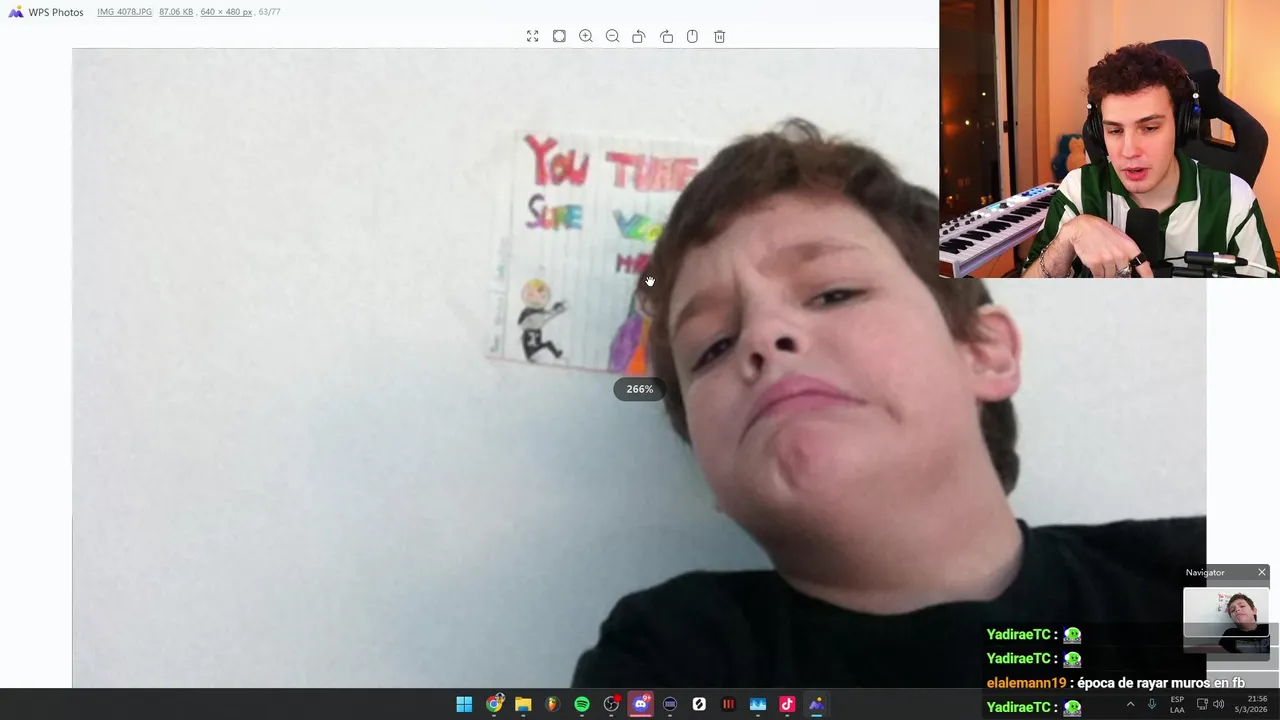Viewport: 1280px width, 720px height.
Task: Rotate the image clockwise
Action: pyautogui.click(x=666, y=36)
